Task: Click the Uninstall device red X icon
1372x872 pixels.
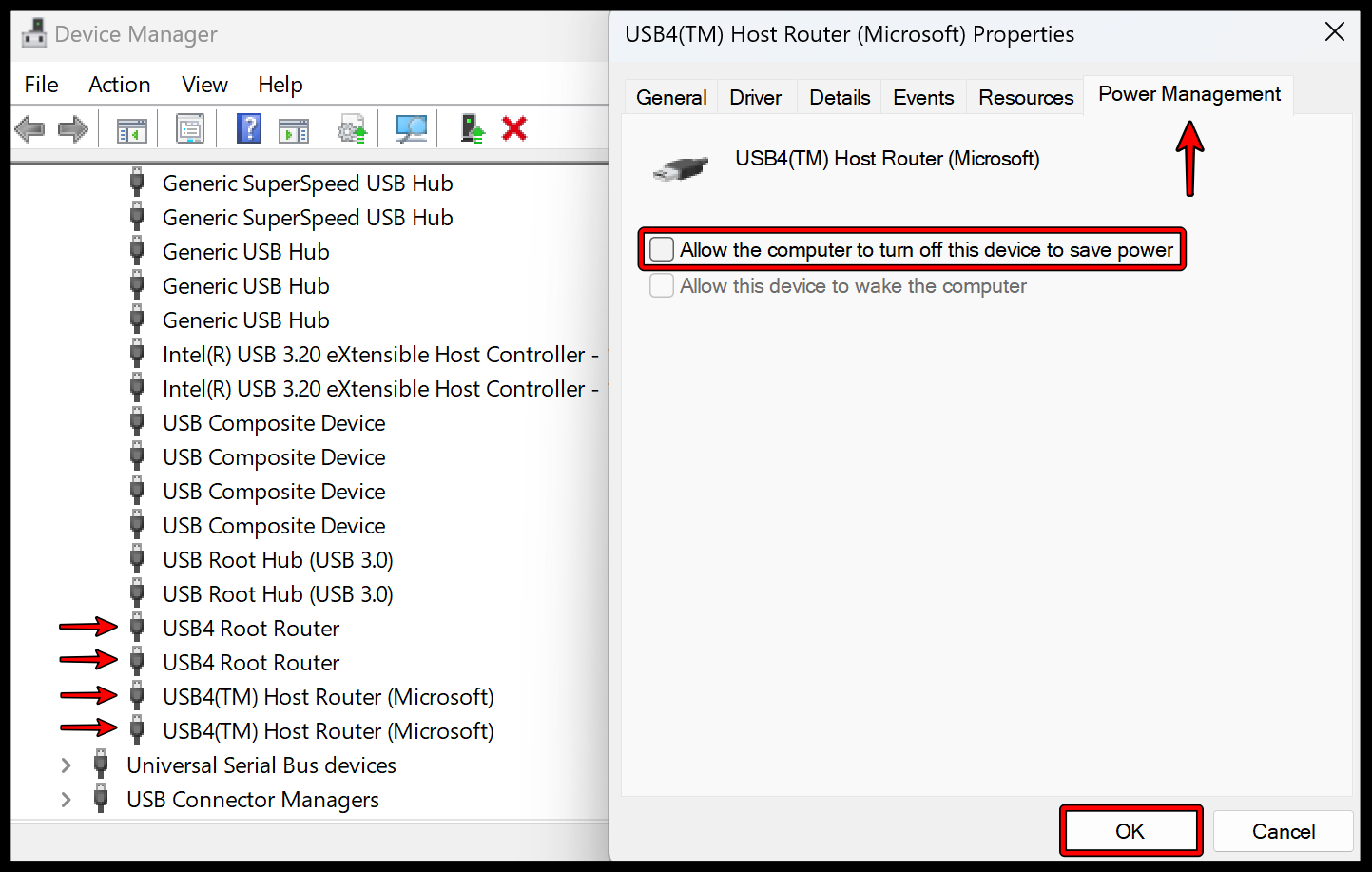Action: (x=514, y=128)
